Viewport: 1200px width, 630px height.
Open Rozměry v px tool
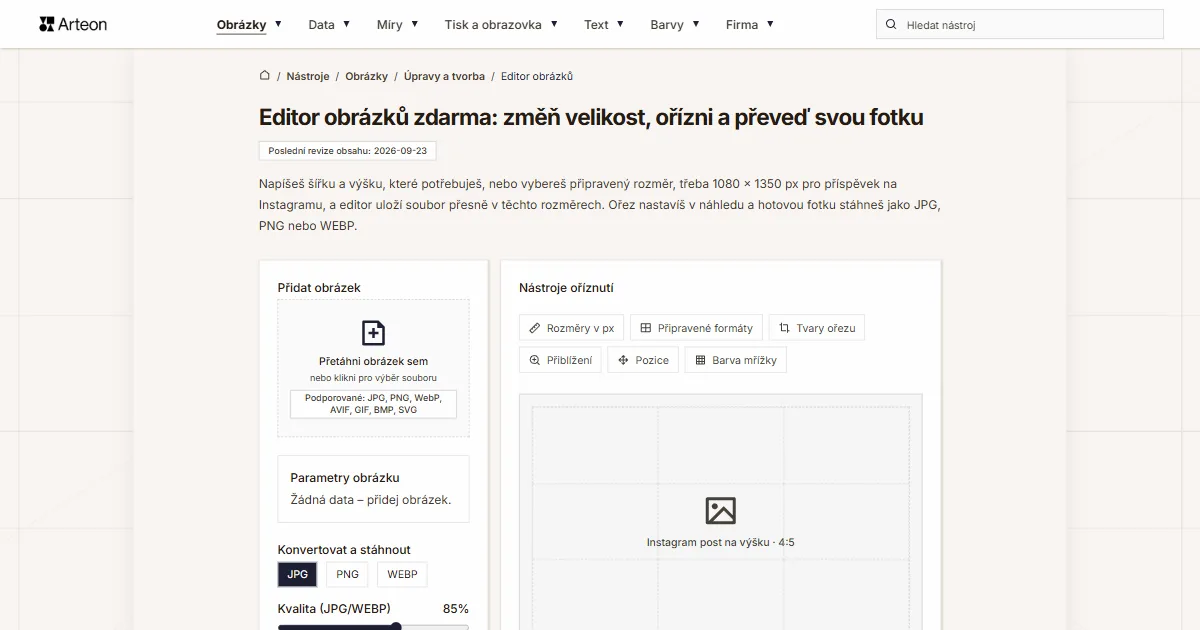click(572, 328)
